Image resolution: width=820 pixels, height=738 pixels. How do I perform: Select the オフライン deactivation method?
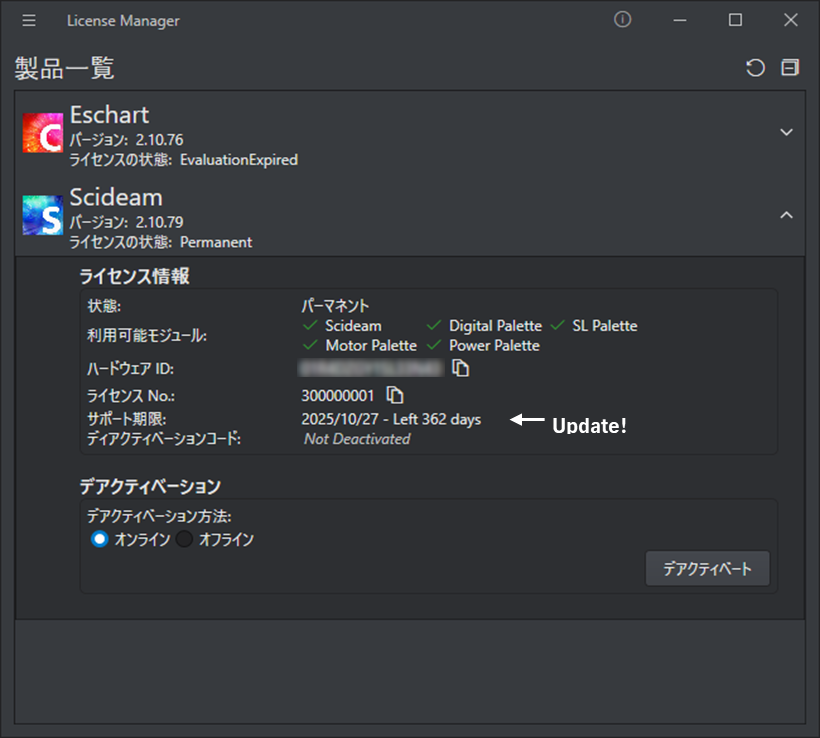click(184, 539)
